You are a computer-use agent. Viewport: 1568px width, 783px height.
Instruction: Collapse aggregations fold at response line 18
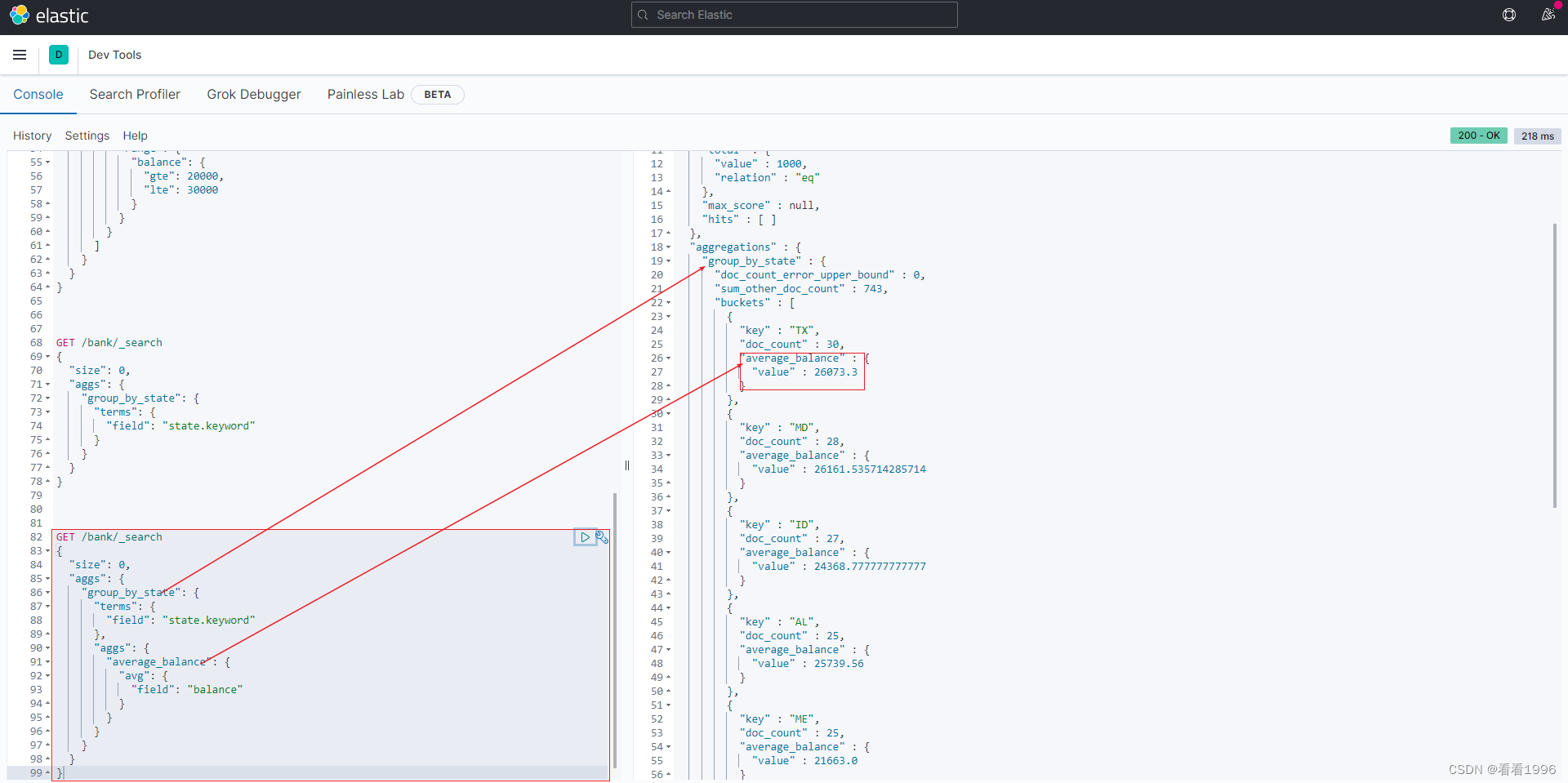[668, 247]
